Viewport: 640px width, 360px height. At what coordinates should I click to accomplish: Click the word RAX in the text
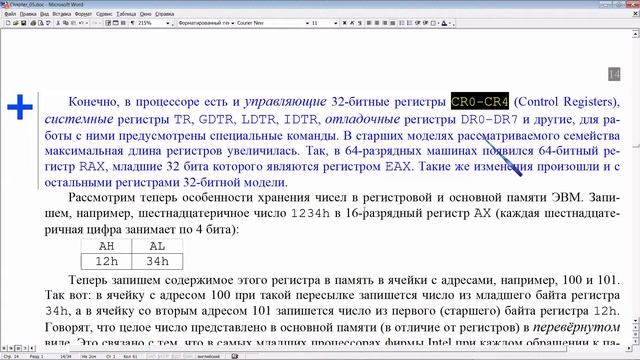coord(92,167)
